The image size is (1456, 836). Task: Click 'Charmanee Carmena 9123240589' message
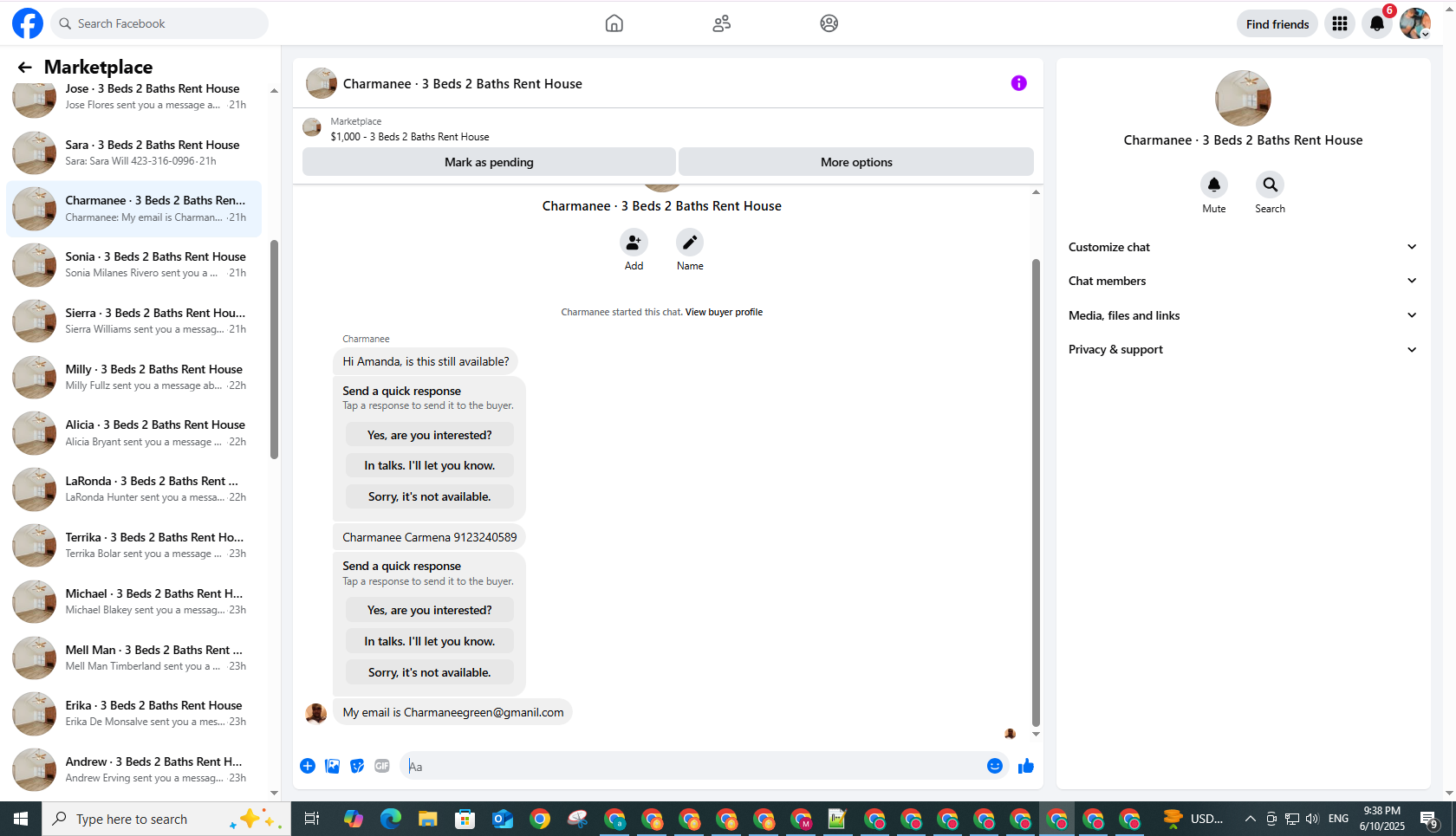coord(429,537)
